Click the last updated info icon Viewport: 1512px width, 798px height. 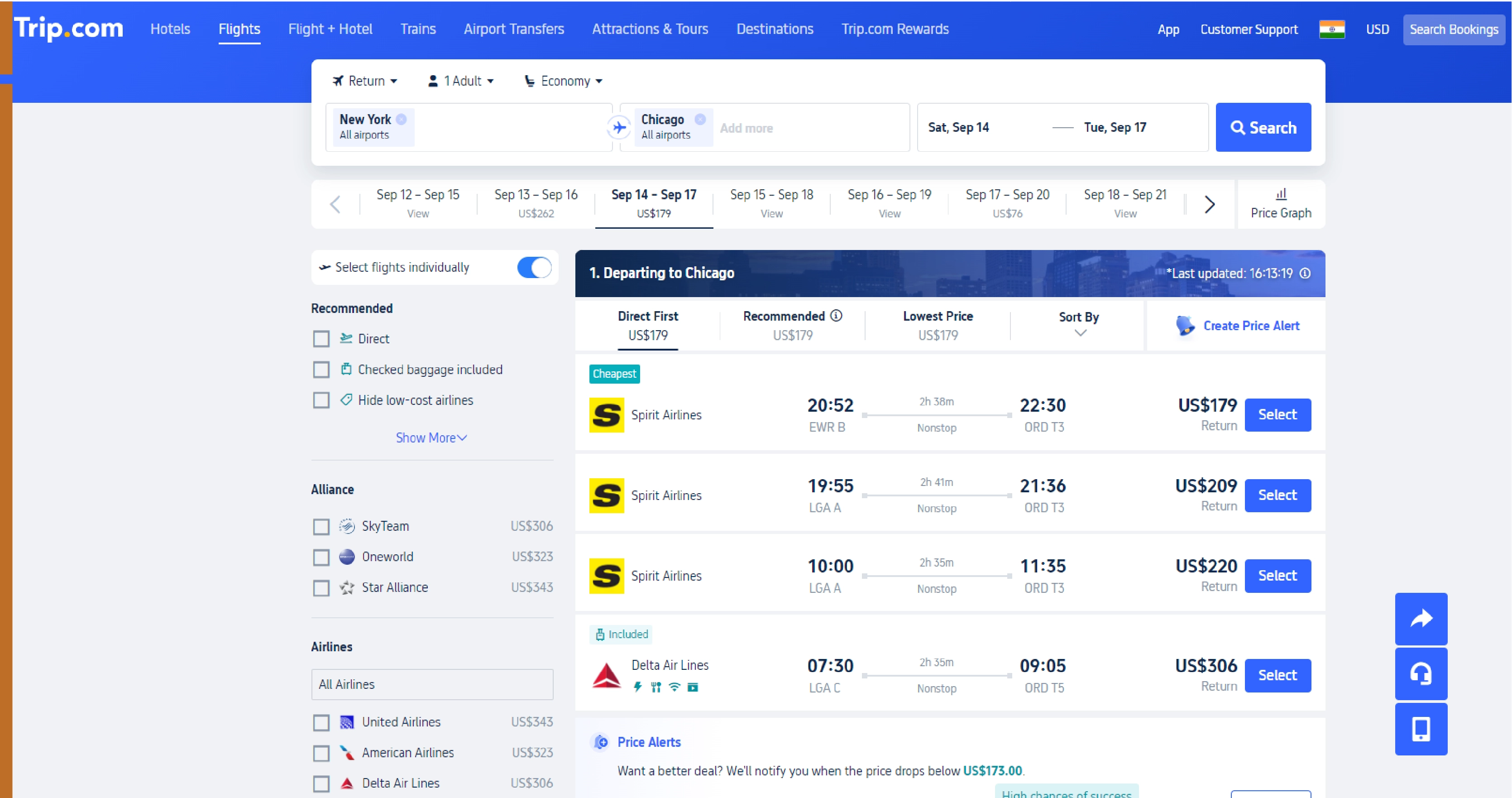(1305, 273)
